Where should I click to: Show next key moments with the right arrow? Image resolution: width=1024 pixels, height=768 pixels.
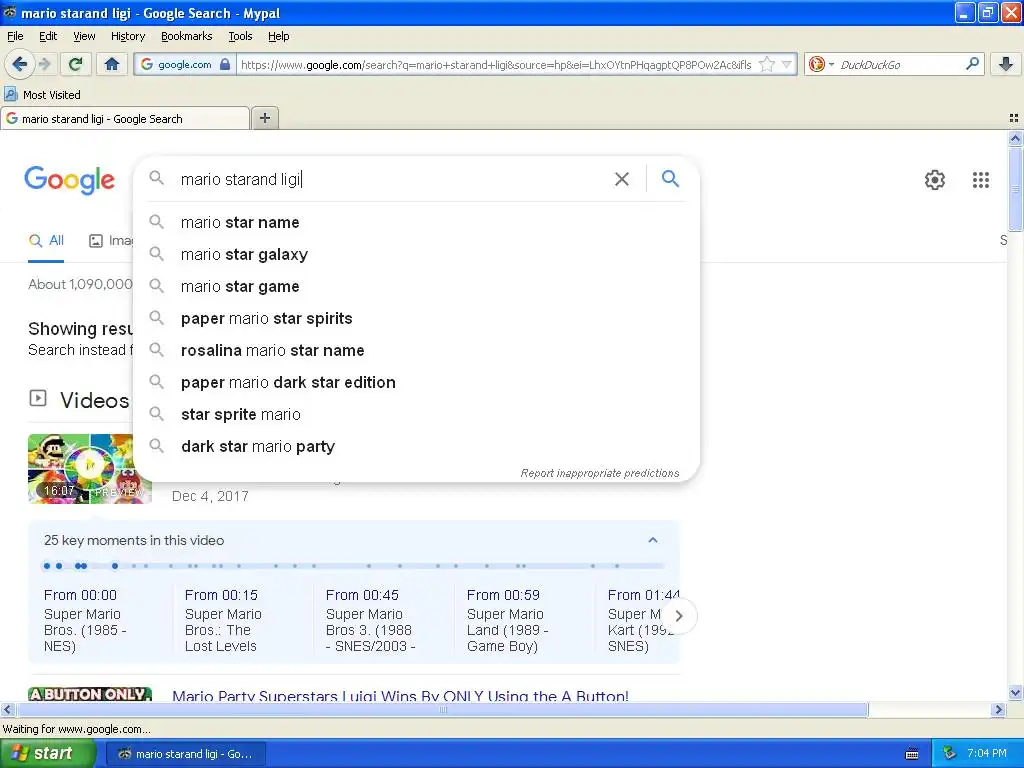pos(679,615)
